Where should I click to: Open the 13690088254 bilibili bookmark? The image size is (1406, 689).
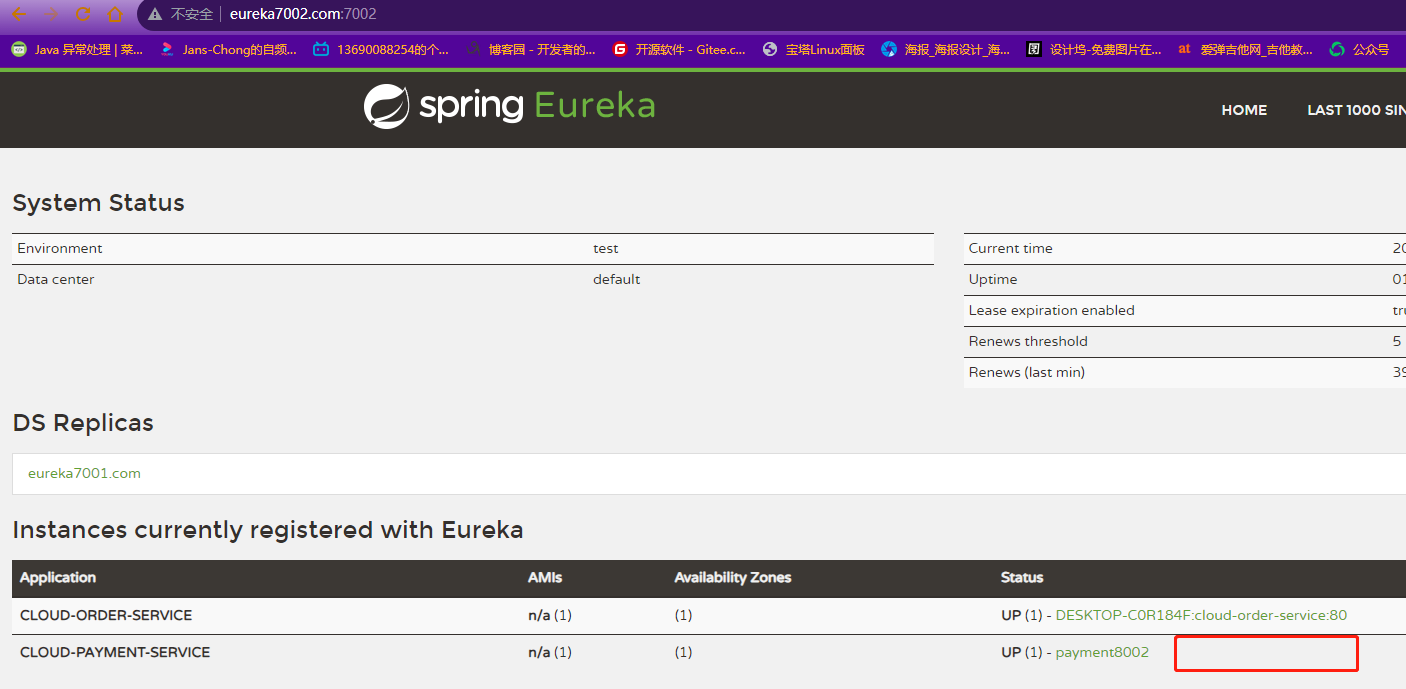(x=381, y=49)
